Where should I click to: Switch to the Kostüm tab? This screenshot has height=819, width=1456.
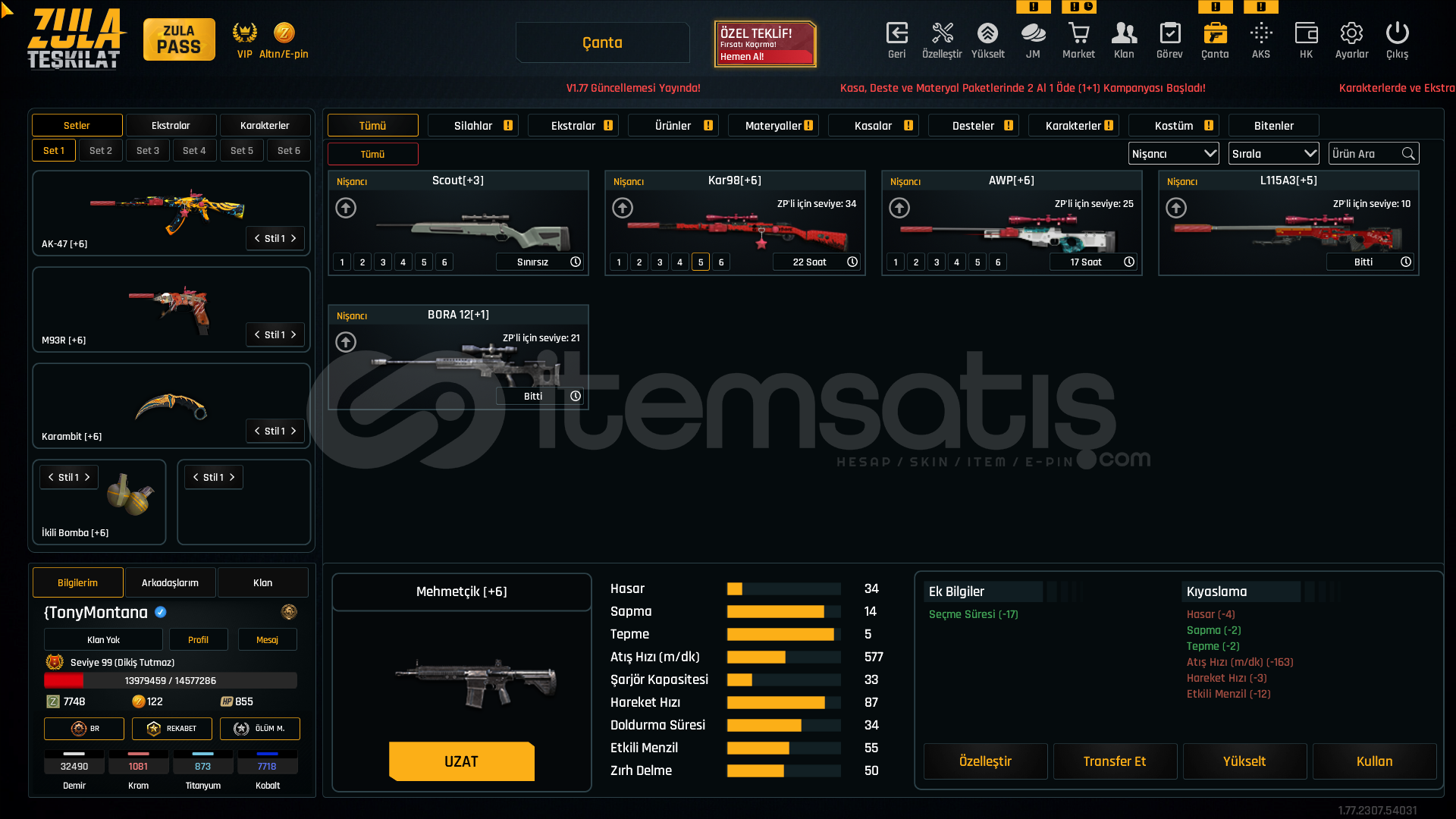pos(1174,125)
